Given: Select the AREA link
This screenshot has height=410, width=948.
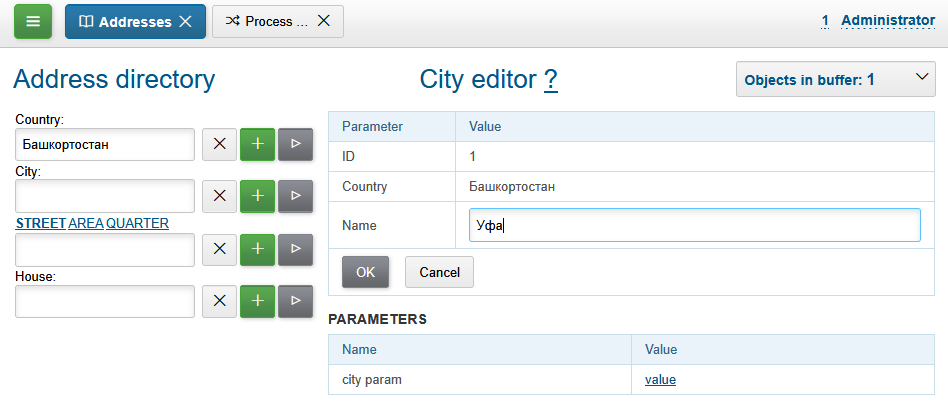Looking at the screenshot, I should (85, 223).
